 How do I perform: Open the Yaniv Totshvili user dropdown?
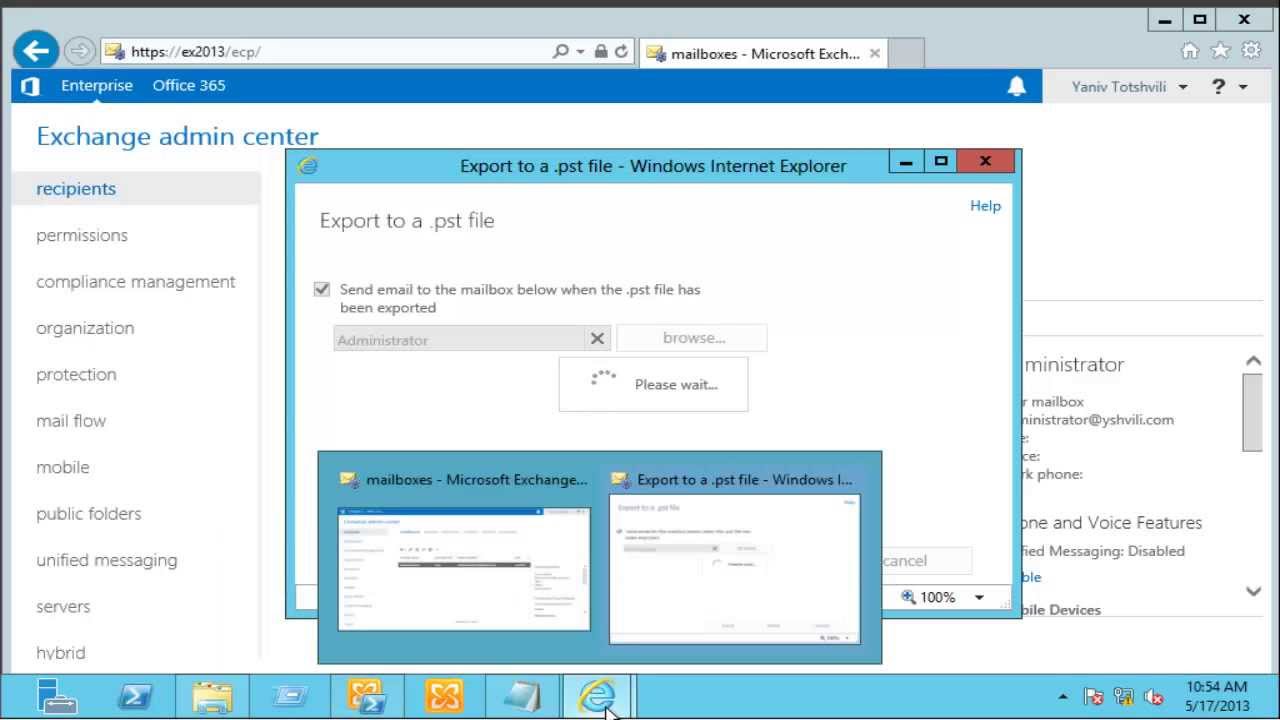coord(1129,87)
